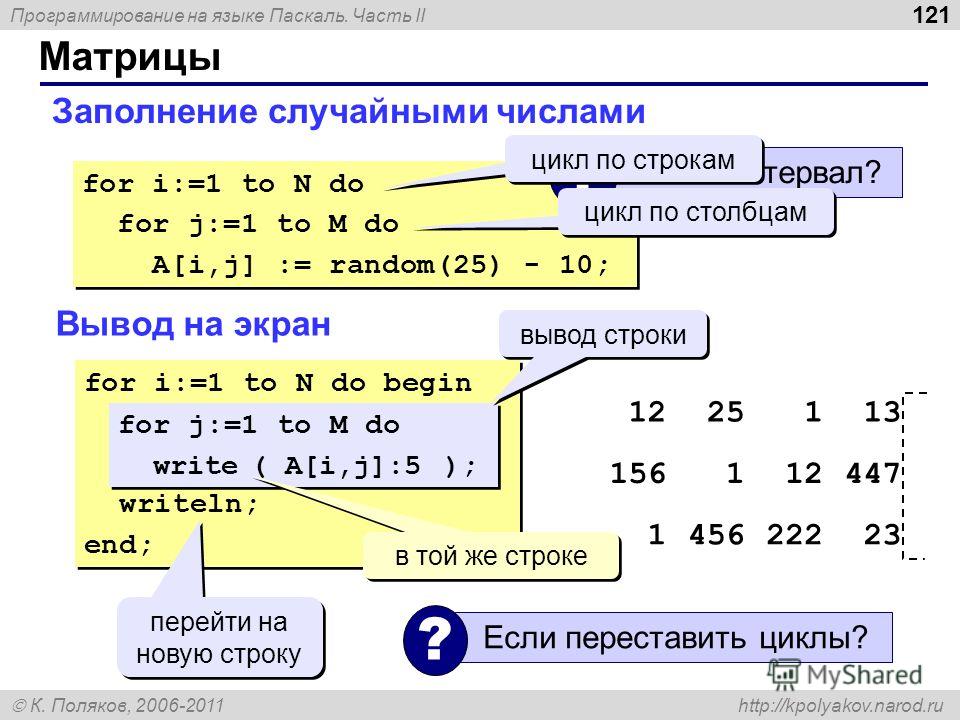Click the 'в той же строке' callout
The image size is (960, 720).
click(491, 556)
